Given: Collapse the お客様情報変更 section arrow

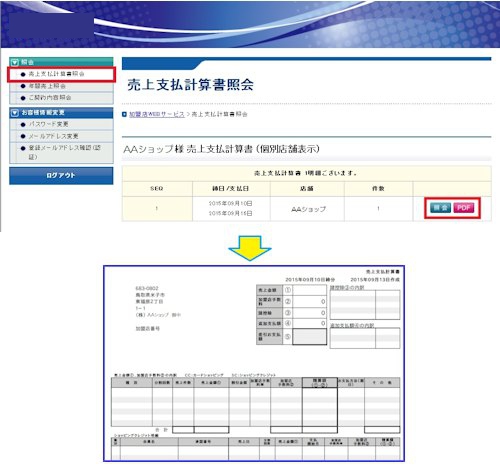Looking at the screenshot, I should pyautogui.click(x=14, y=113).
